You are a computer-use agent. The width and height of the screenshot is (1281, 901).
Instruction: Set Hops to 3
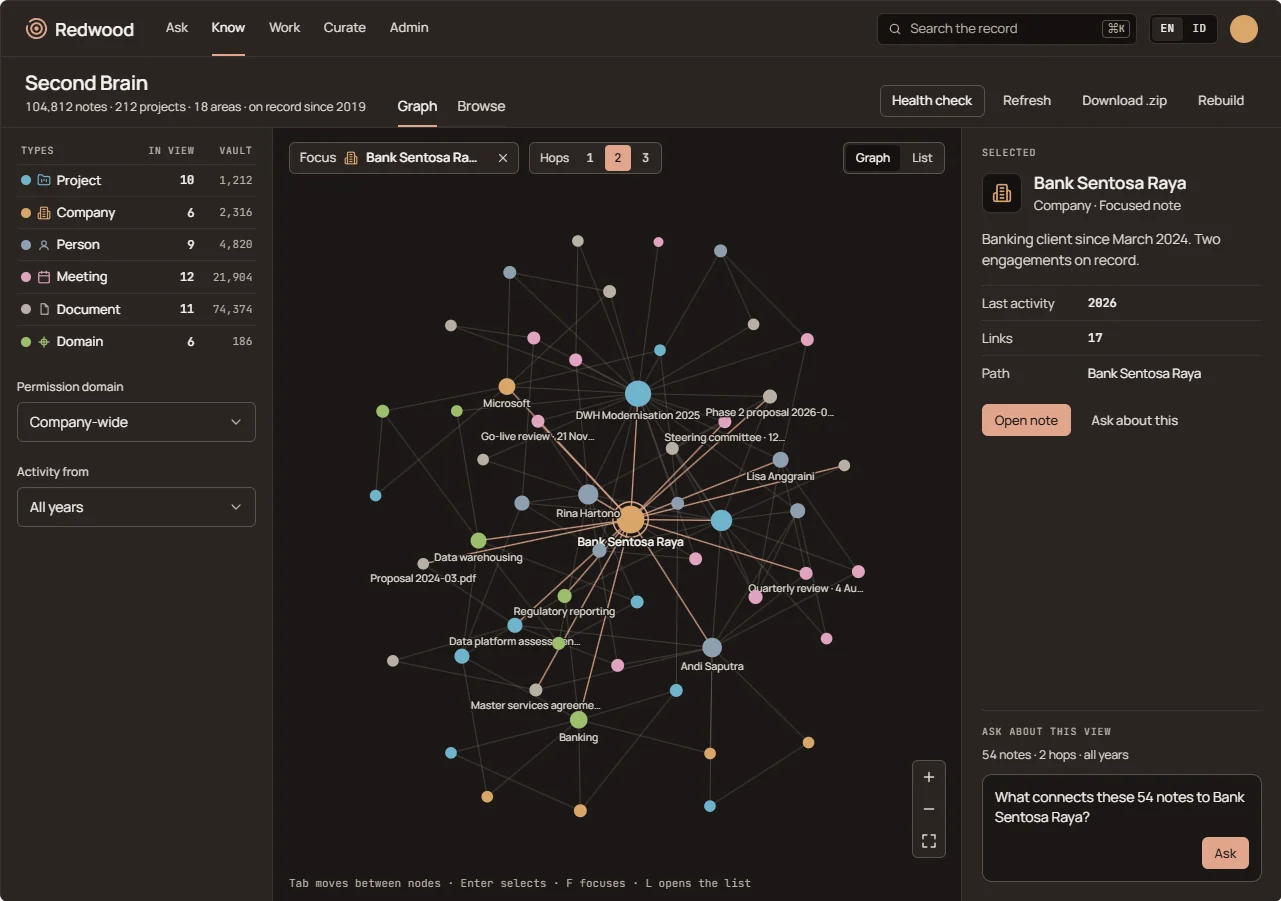646,158
